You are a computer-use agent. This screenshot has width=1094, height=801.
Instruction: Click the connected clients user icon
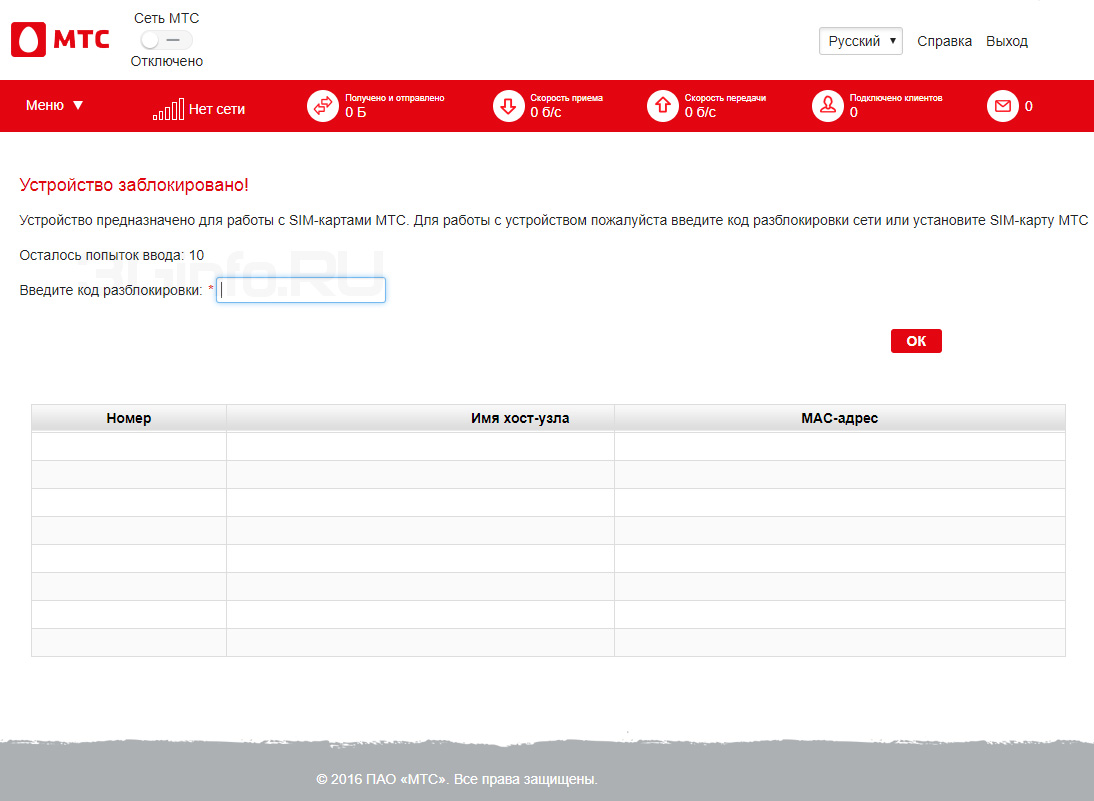(x=827, y=106)
